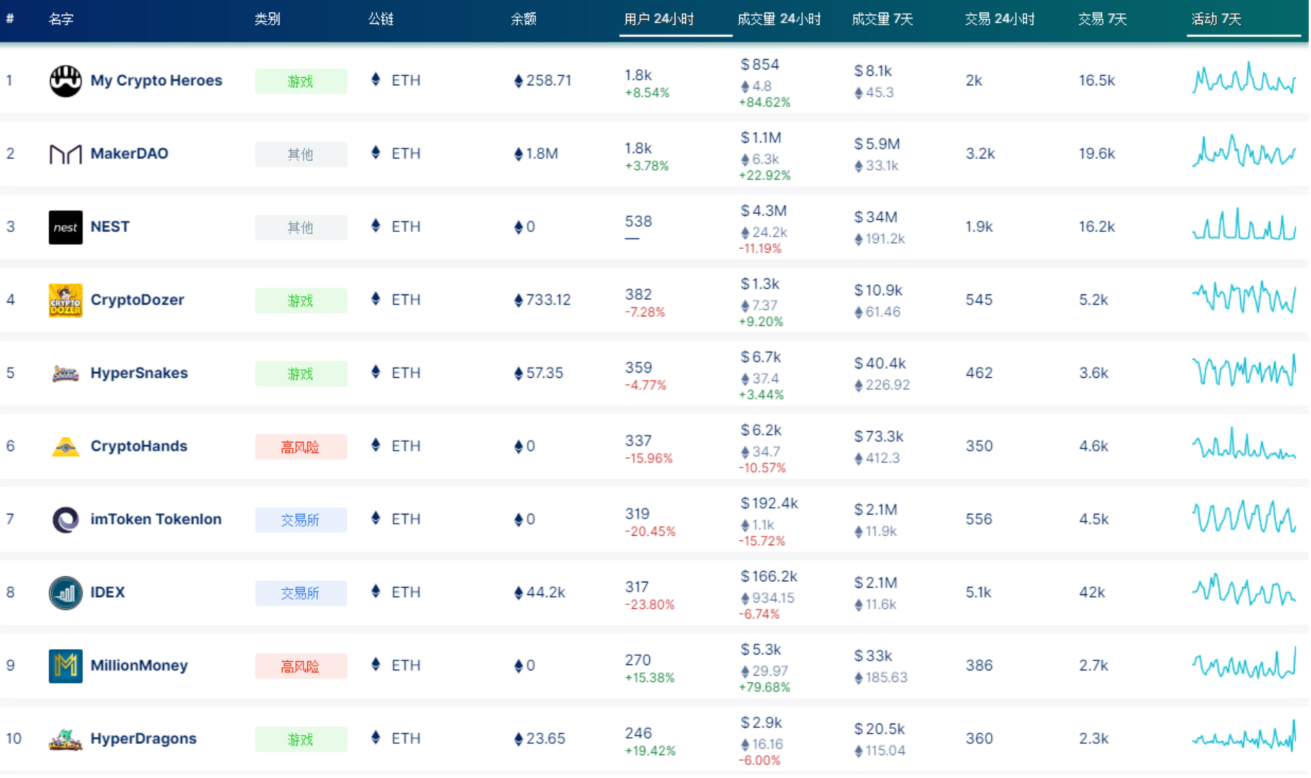Click the $192.4k volume for imToken Tokenlon
The width and height of the screenshot is (1311, 778).
[x=770, y=503]
